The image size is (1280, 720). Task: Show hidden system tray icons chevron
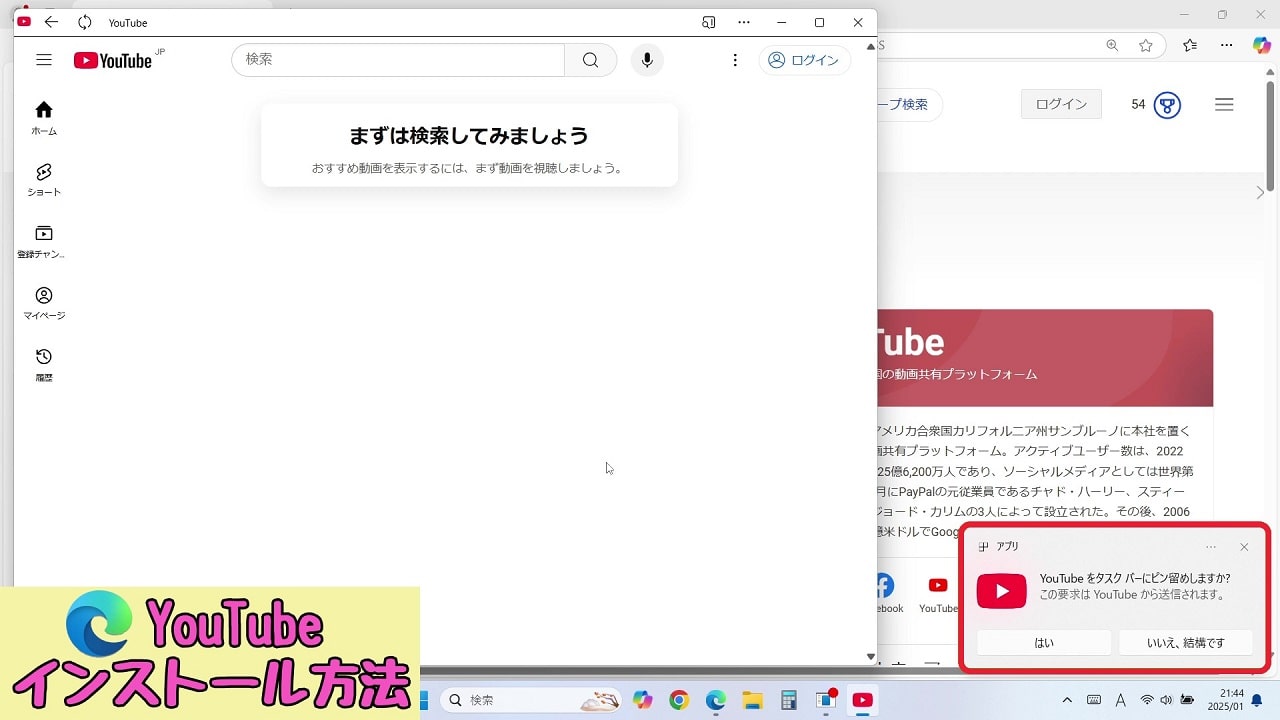[1067, 700]
